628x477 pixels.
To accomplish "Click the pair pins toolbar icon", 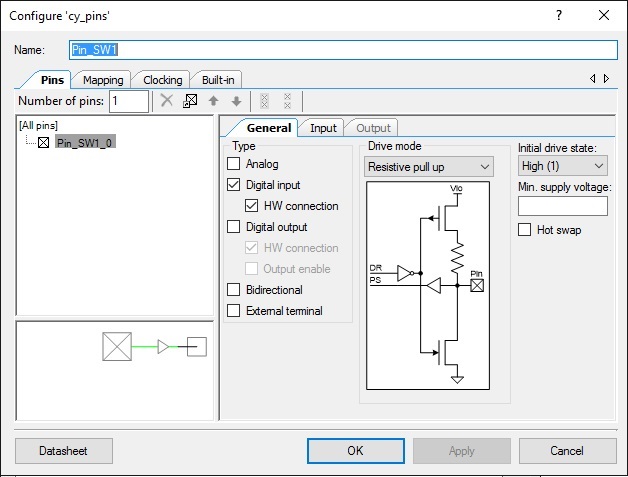I will 264,101.
